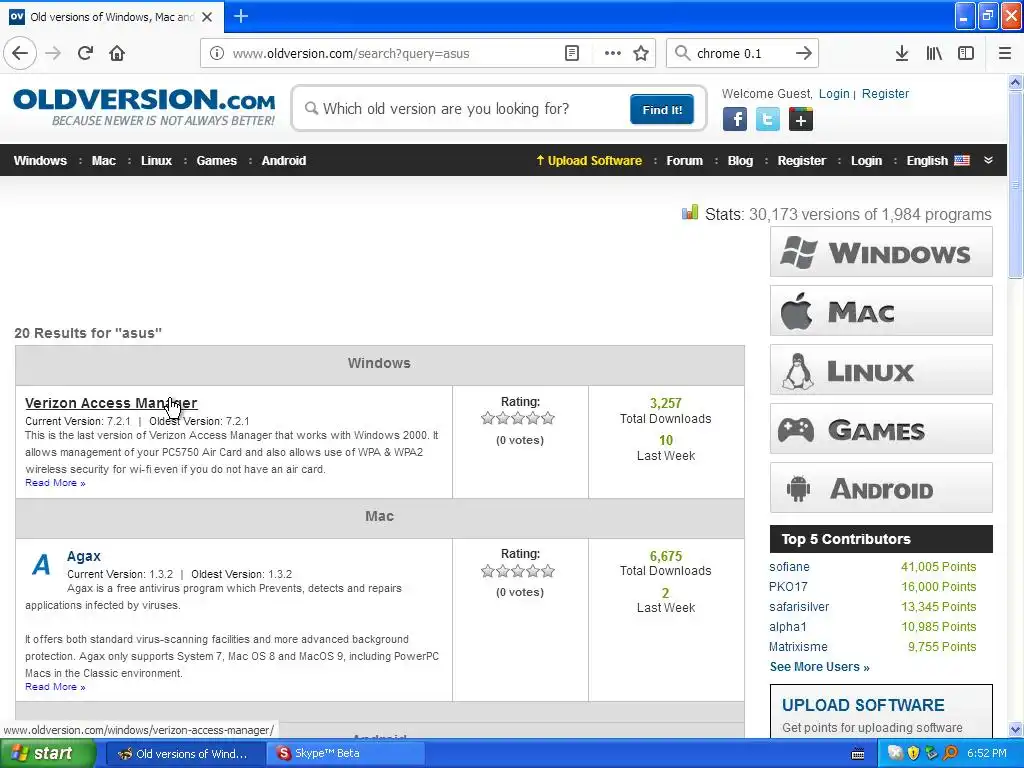
Task: Click the forward navigation arrow
Action: (54, 53)
